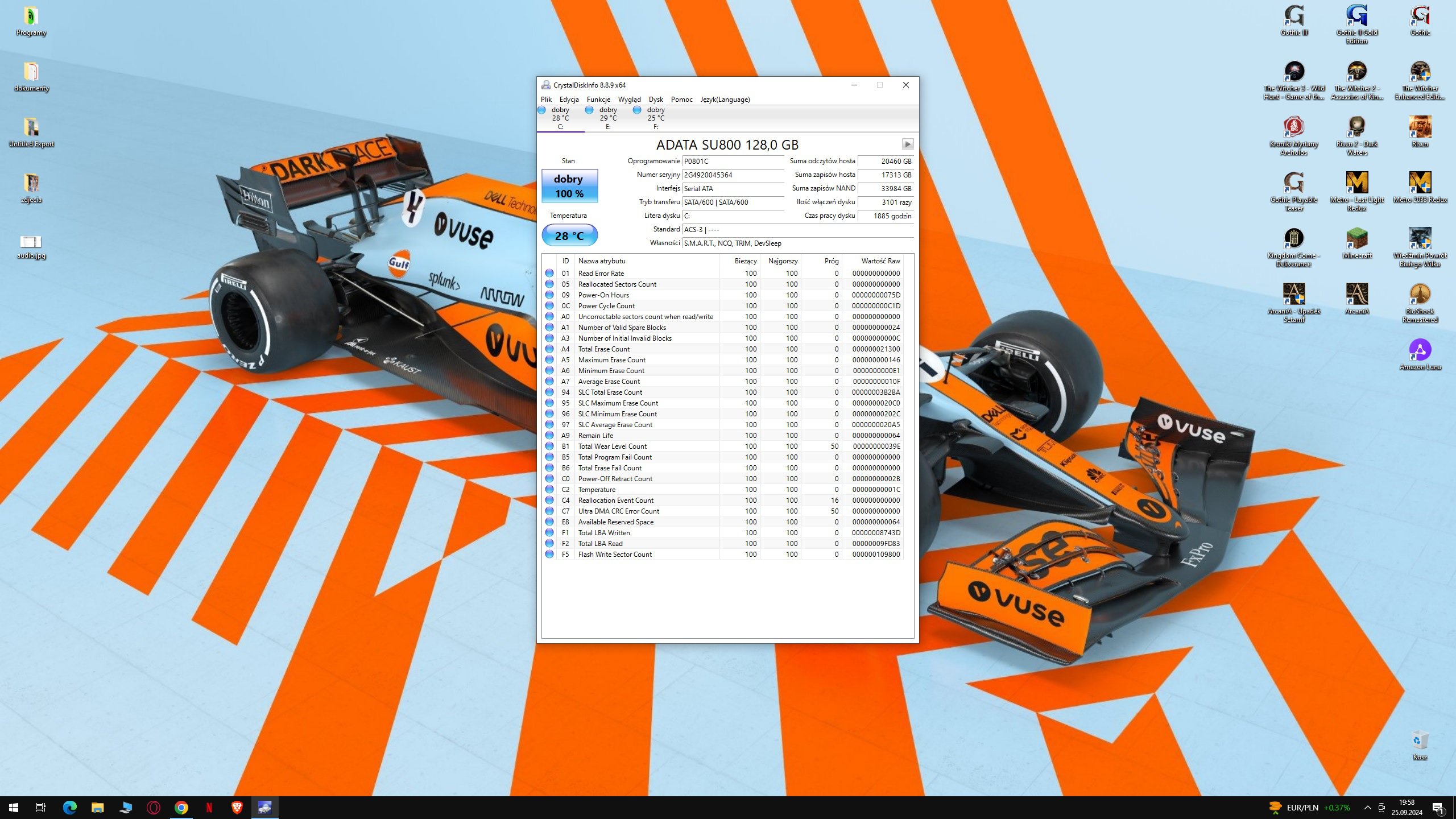Click the next-disk arrow beside ADATA SU800 title
This screenshot has height=819, width=1456.
point(907,144)
